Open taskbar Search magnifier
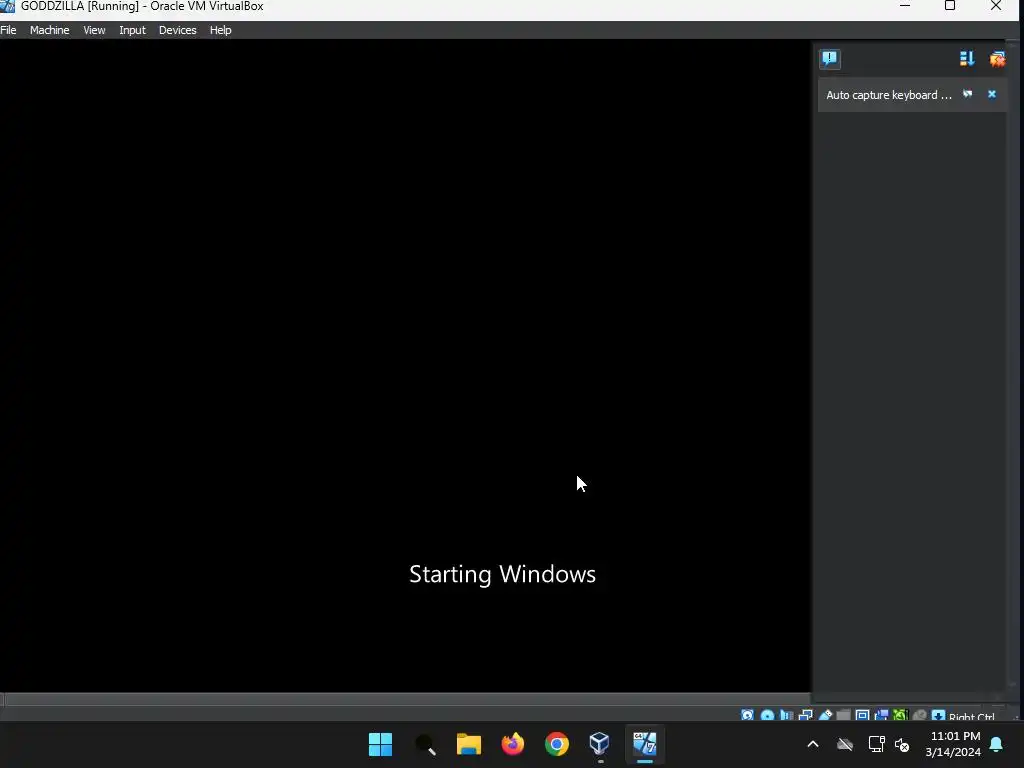Viewport: 1024px width, 768px height. coord(424,744)
